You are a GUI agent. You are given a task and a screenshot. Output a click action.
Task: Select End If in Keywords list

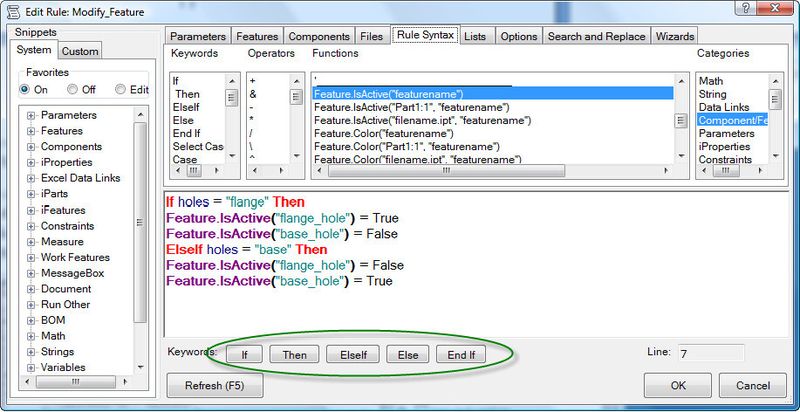(x=186, y=134)
